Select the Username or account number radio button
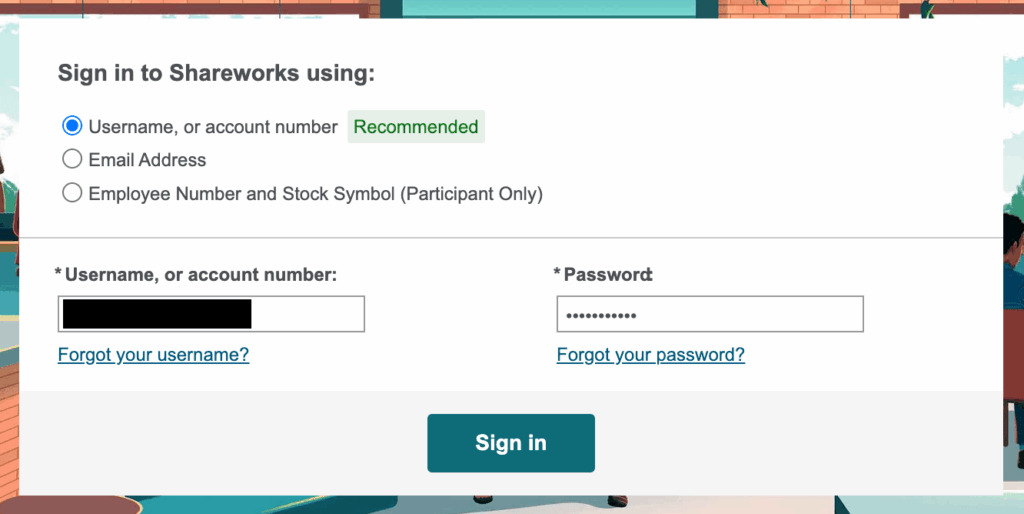Screen dimensions: 1024x514 [x=72, y=125]
